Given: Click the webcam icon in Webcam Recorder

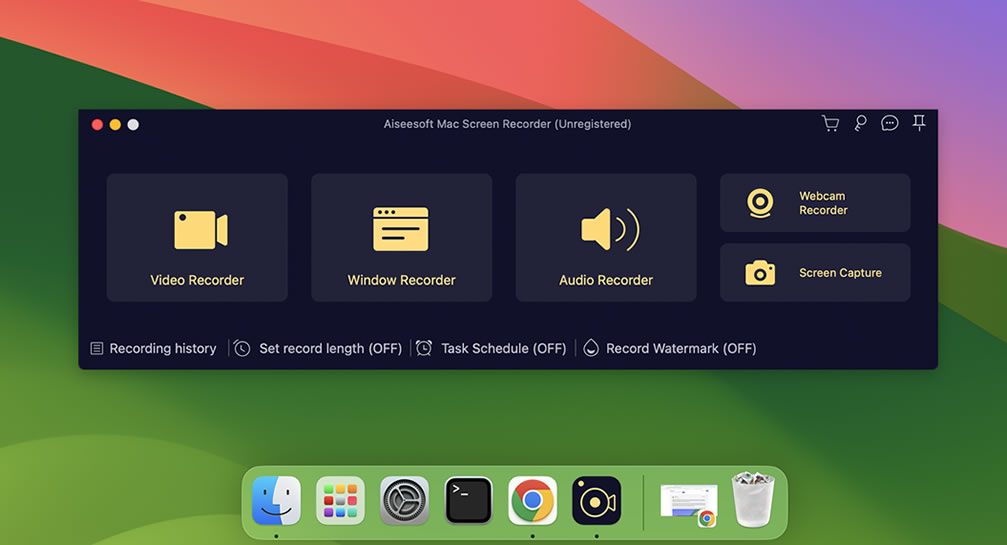Looking at the screenshot, I should 760,203.
